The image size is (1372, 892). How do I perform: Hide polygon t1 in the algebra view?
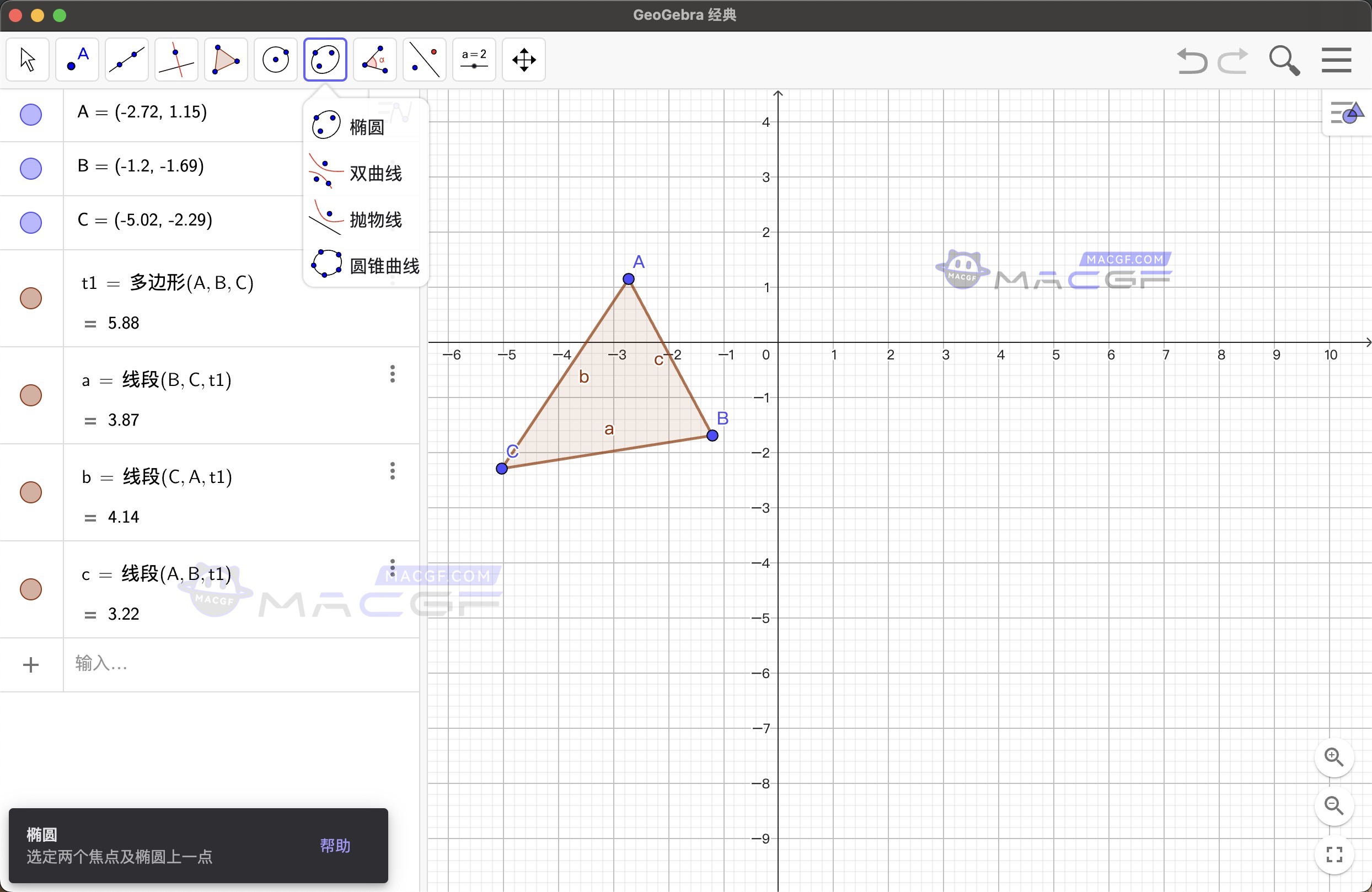pyautogui.click(x=30, y=298)
